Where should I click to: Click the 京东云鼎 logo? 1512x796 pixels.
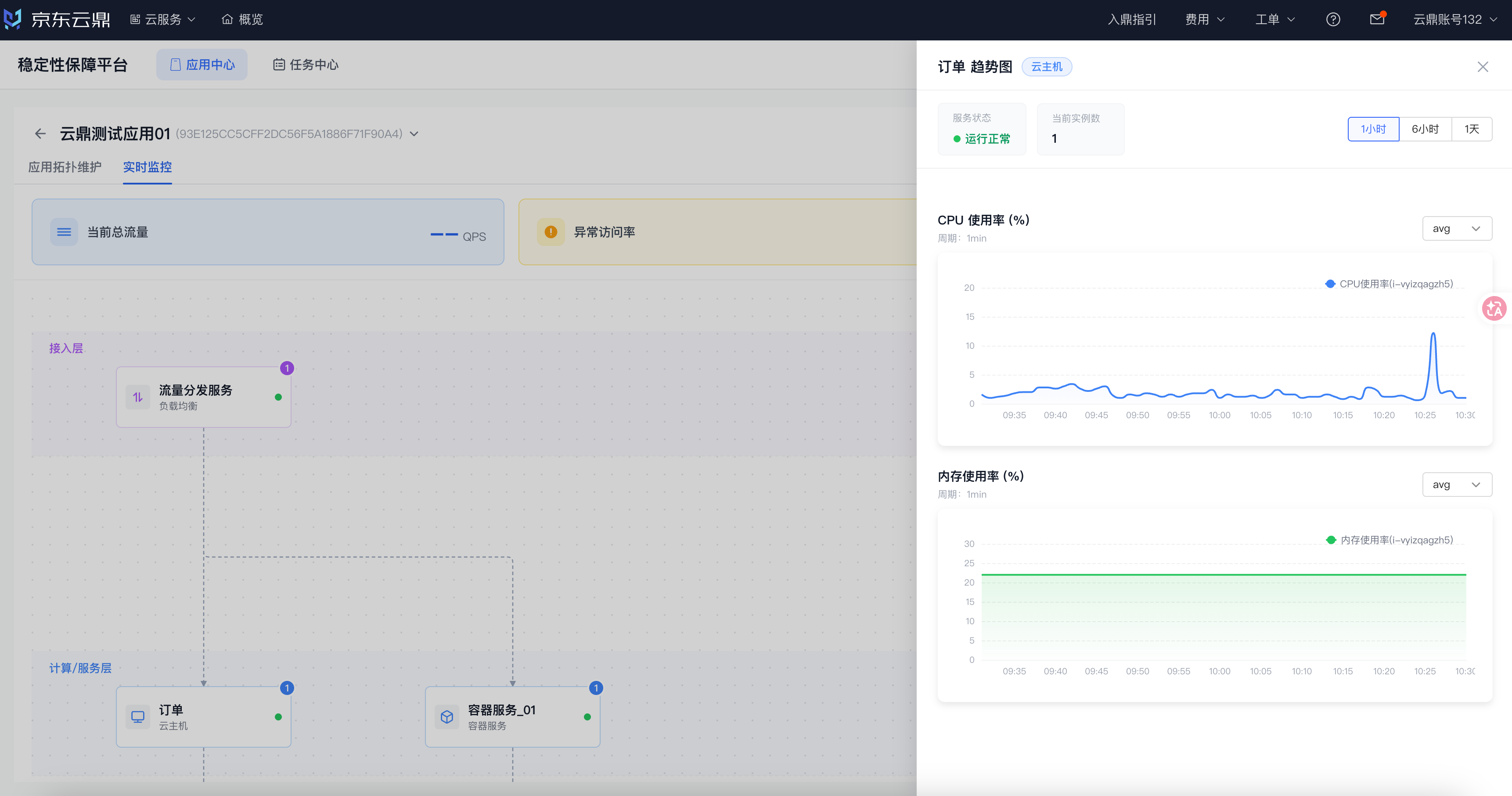(57, 19)
